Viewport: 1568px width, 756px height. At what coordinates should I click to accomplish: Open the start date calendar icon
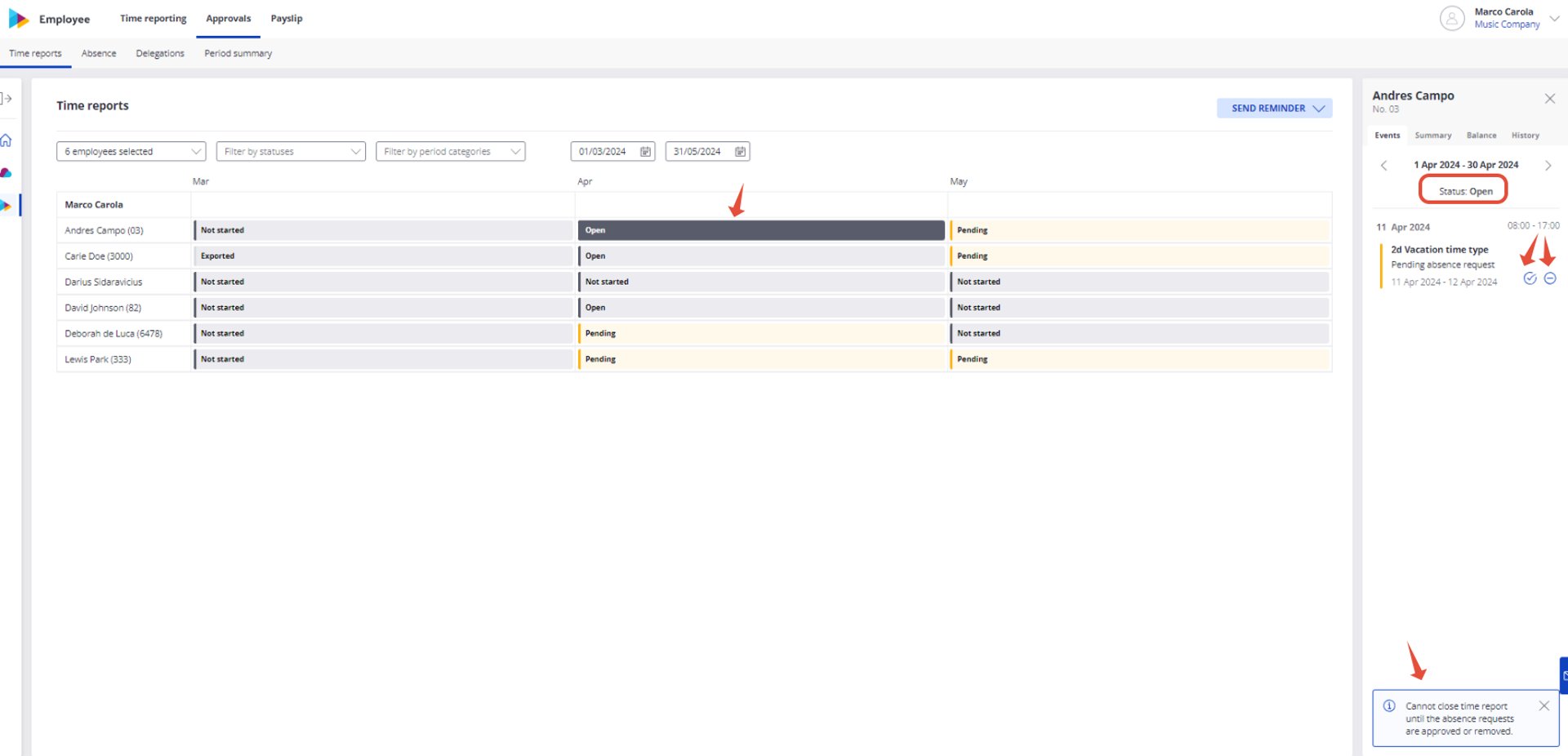tap(645, 152)
